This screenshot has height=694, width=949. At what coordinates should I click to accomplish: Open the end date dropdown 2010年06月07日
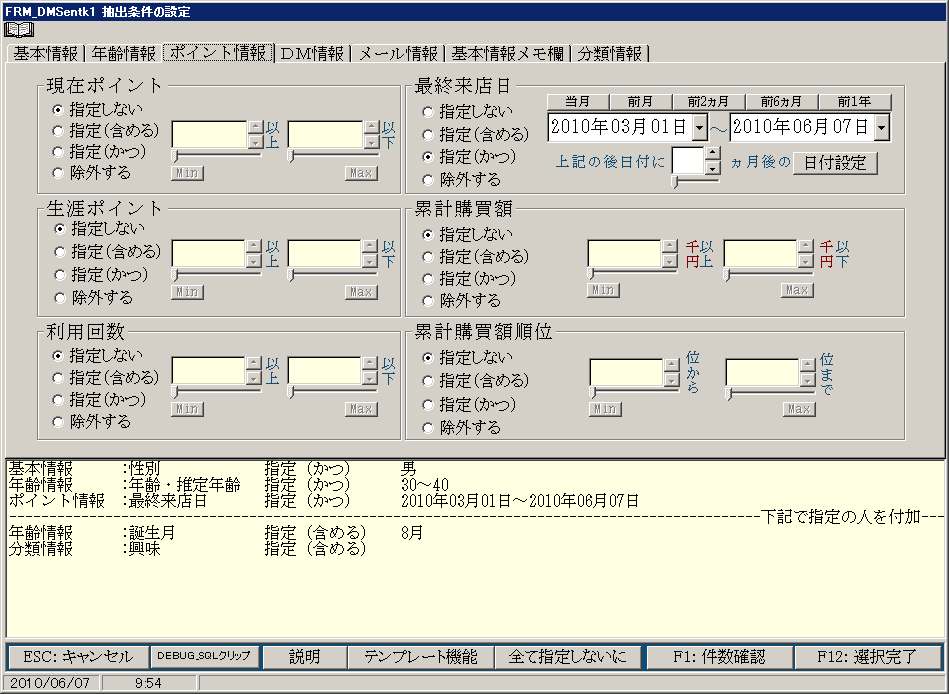[x=881, y=128]
